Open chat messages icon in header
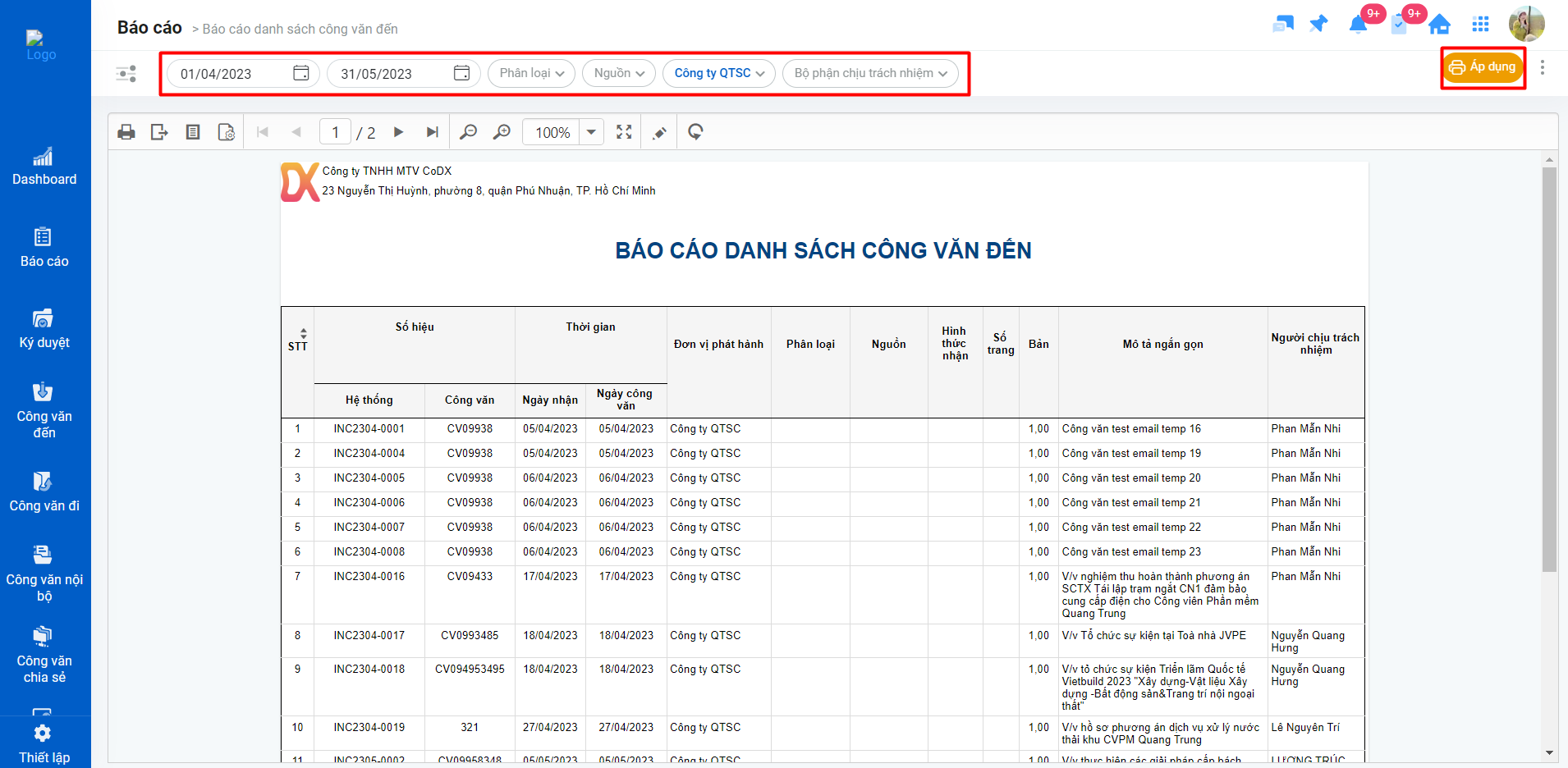 [x=1283, y=24]
